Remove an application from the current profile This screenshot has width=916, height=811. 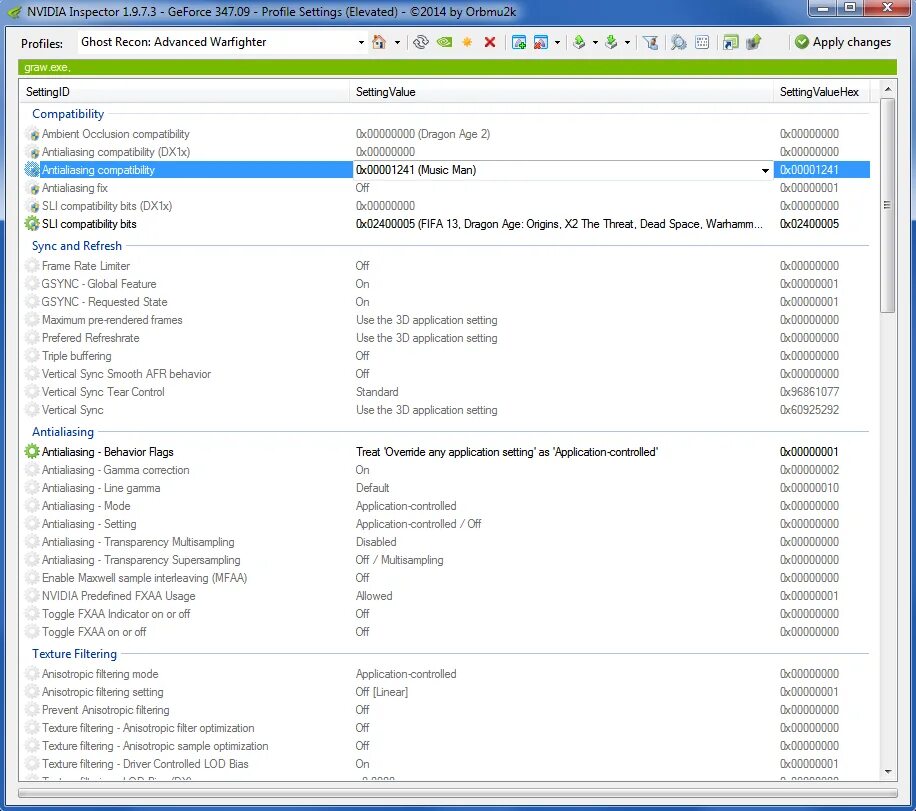[x=541, y=42]
